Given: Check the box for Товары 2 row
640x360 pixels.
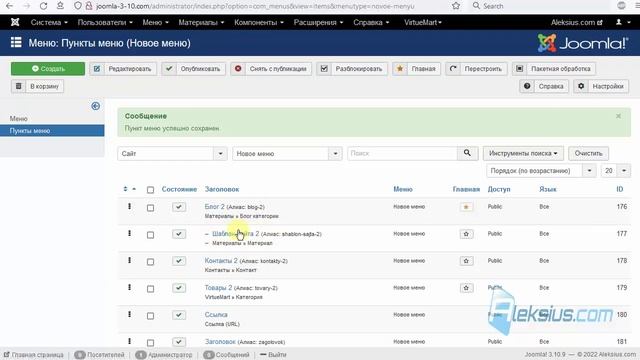Looking at the screenshot, I should click(150, 289).
